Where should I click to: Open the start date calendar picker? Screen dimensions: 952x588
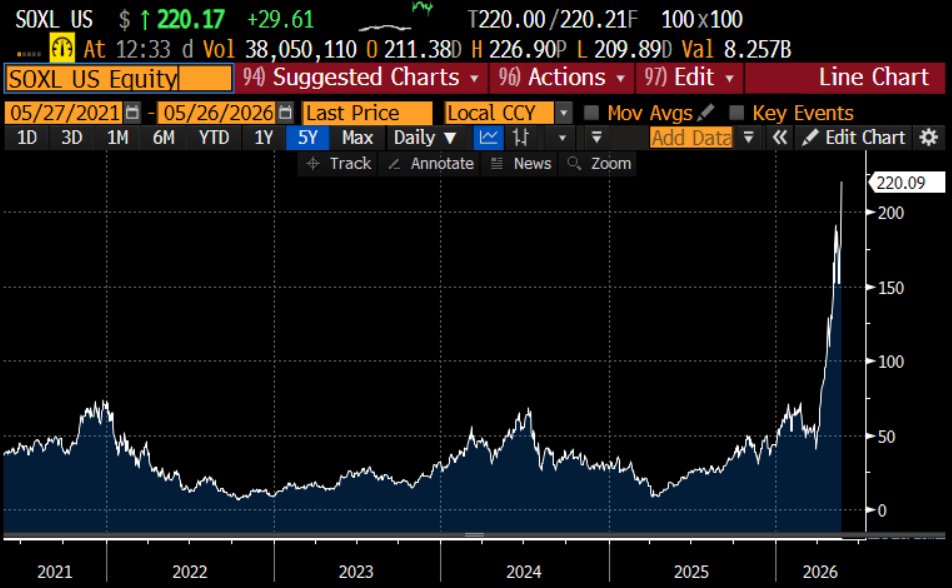[x=132, y=112]
